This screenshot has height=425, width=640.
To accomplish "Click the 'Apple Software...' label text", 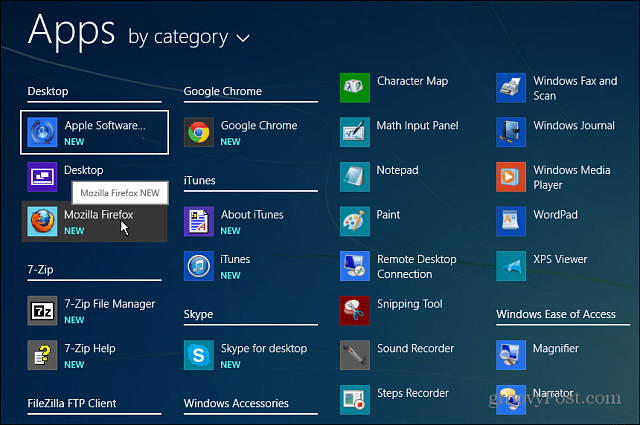I will point(105,126).
